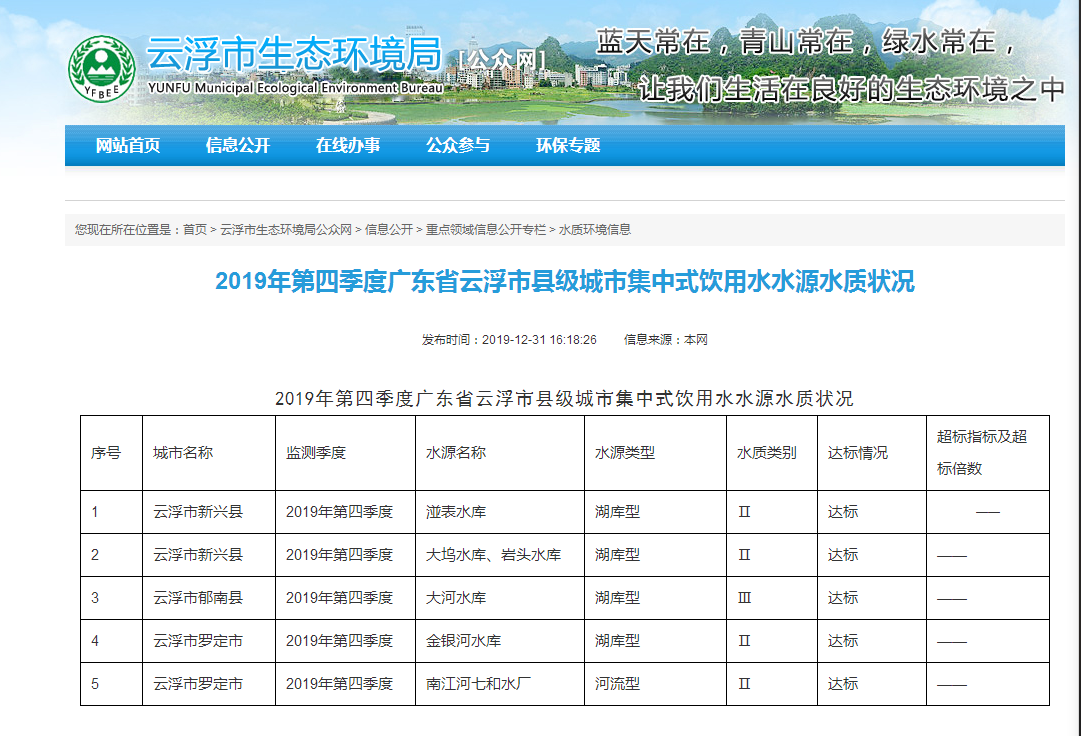Open the 环保专题 navigation tab
The image size is (1081, 736).
(568, 146)
